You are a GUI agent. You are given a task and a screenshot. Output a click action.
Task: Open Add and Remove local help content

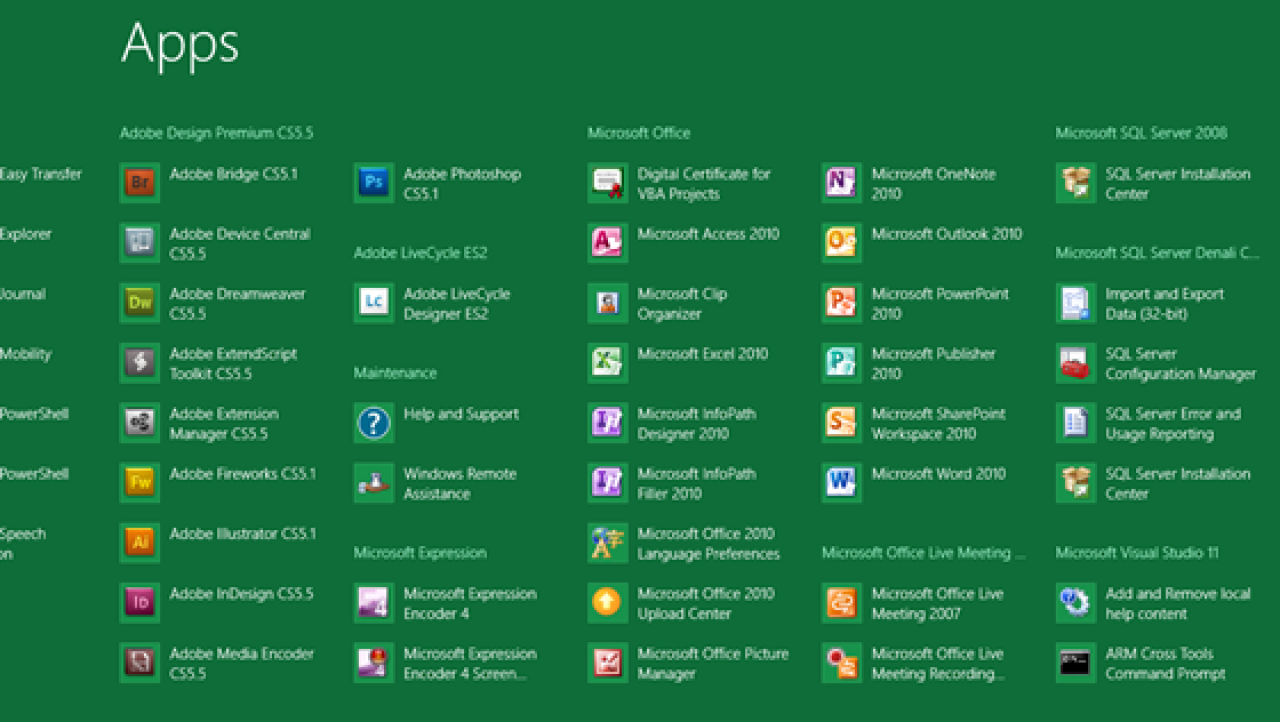click(x=1154, y=603)
